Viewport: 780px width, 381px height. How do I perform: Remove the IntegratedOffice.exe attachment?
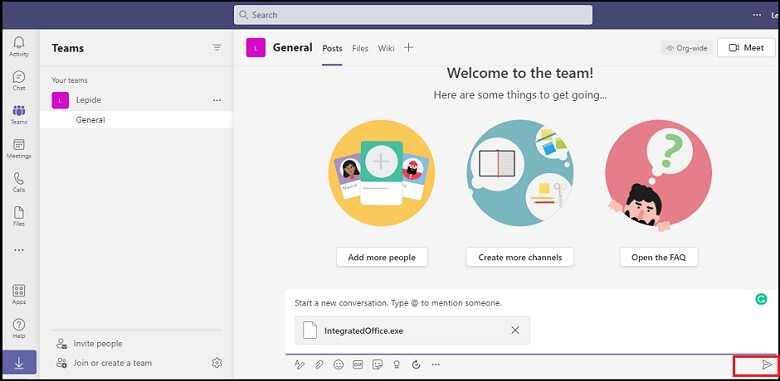(x=515, y=330)
